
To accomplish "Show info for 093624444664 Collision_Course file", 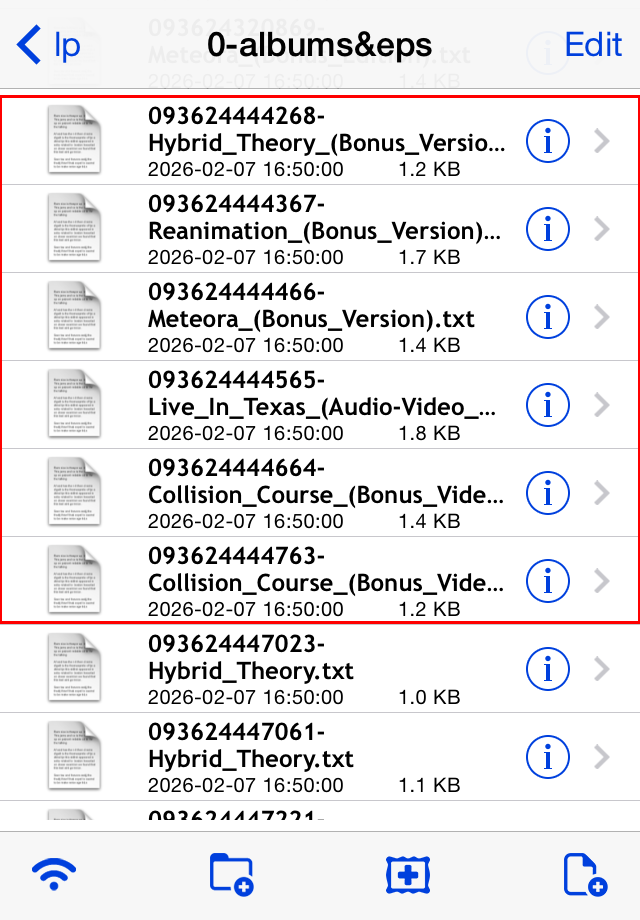I will click(x=547, y=493).
